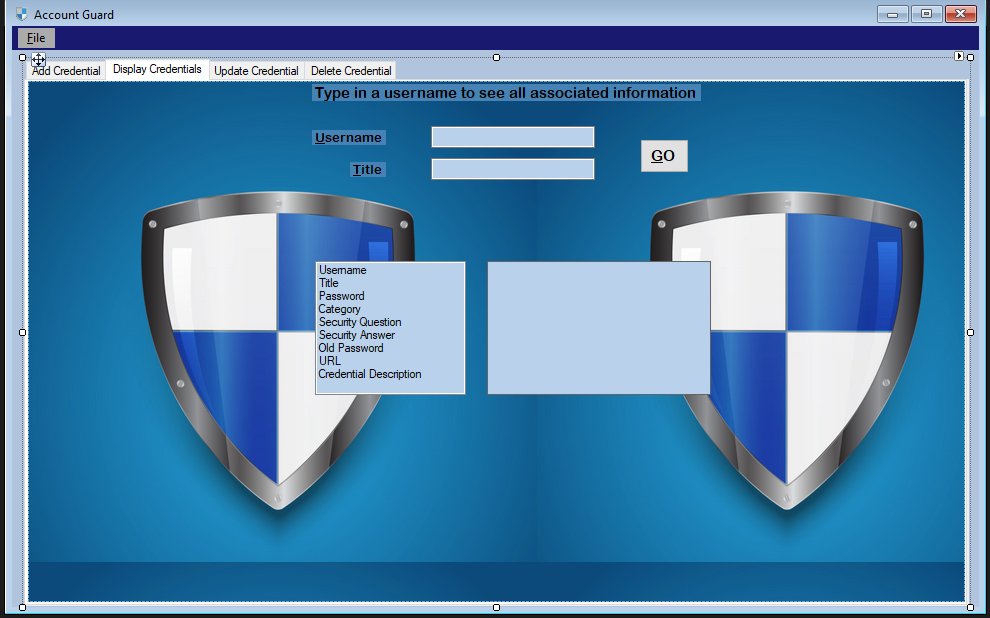
Task: Maximize the Account Guard window
Action: 927,14
